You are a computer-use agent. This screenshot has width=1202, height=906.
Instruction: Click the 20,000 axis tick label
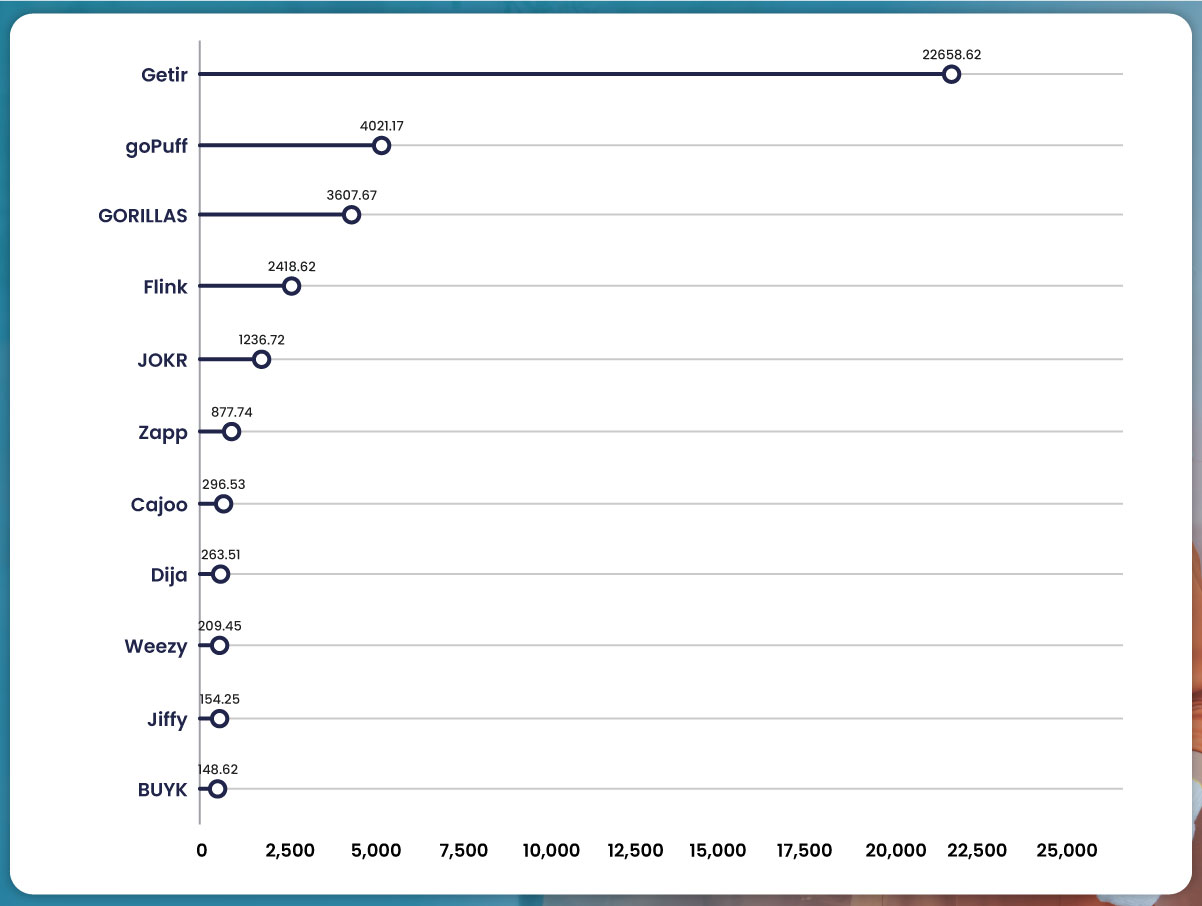(x=895, y=851)
